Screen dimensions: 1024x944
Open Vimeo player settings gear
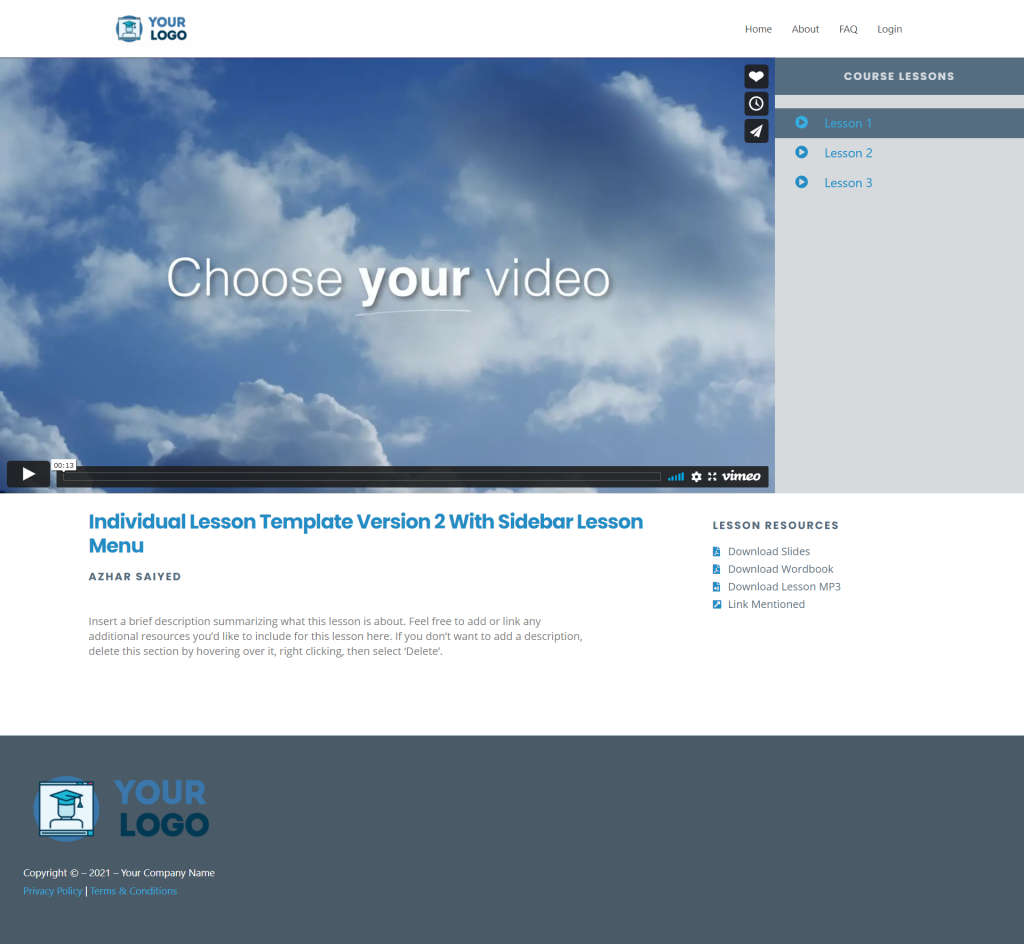(x=696, y=477)
